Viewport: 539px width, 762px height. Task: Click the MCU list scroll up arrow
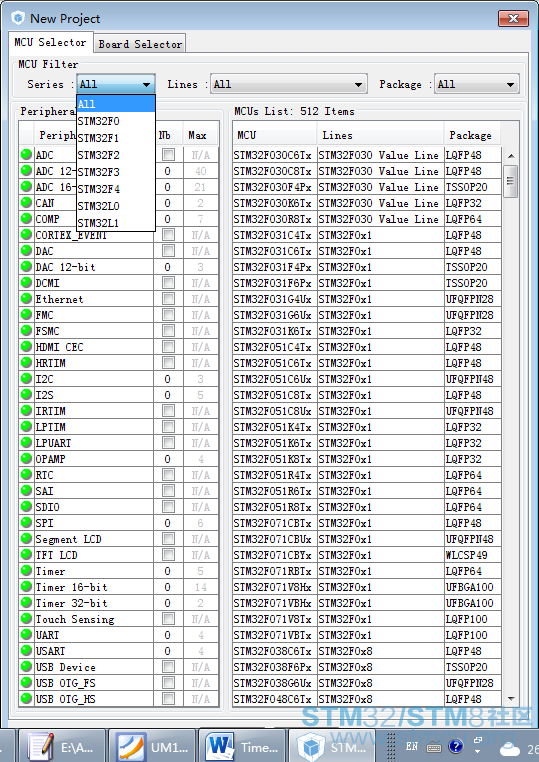tap(510, 156)
